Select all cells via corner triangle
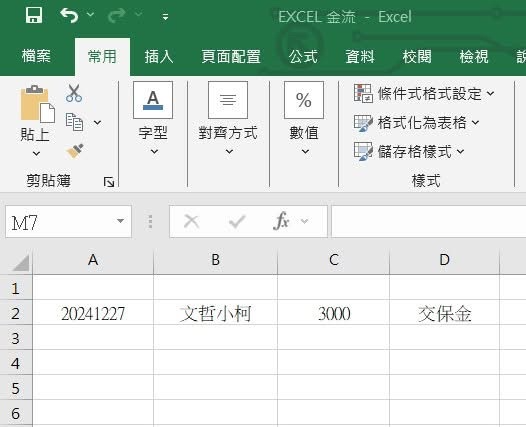The height and width of the screenshot is (427, 526). (x=20, y=262)
